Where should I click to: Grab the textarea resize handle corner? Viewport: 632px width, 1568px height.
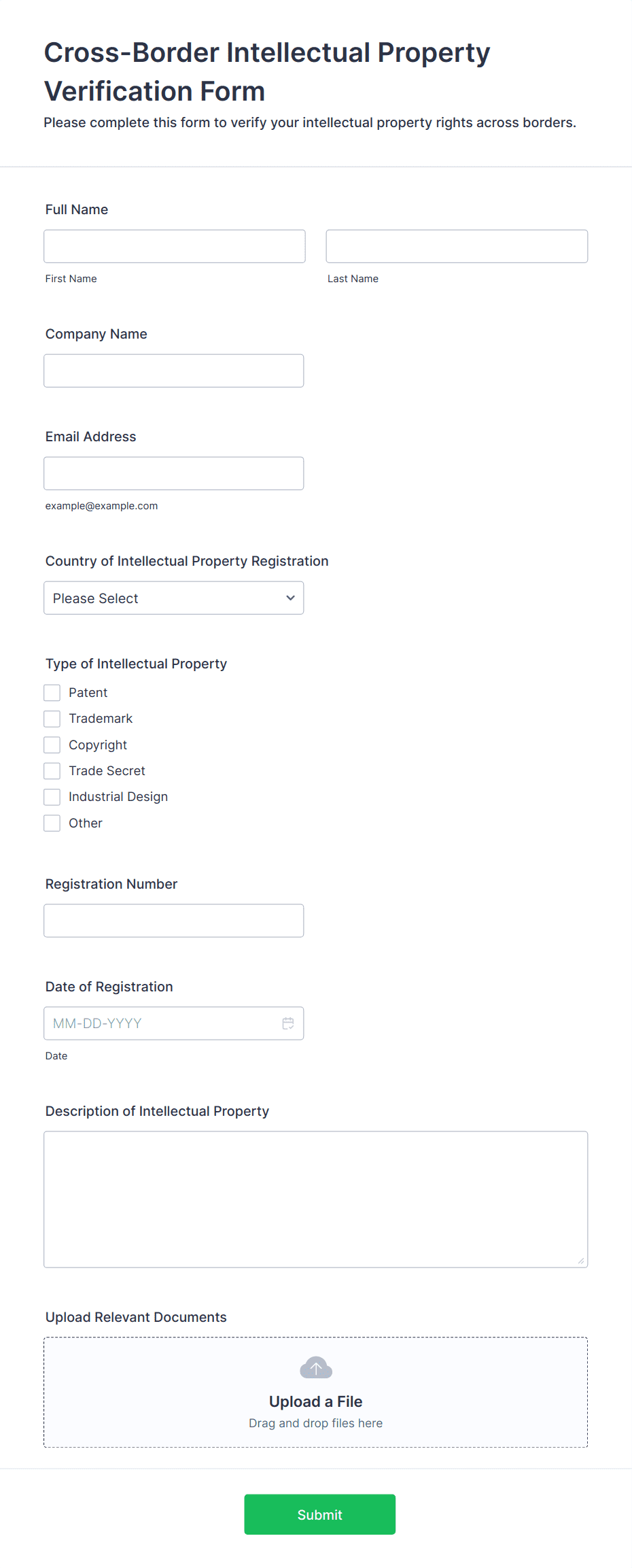tap(581, 1261)
